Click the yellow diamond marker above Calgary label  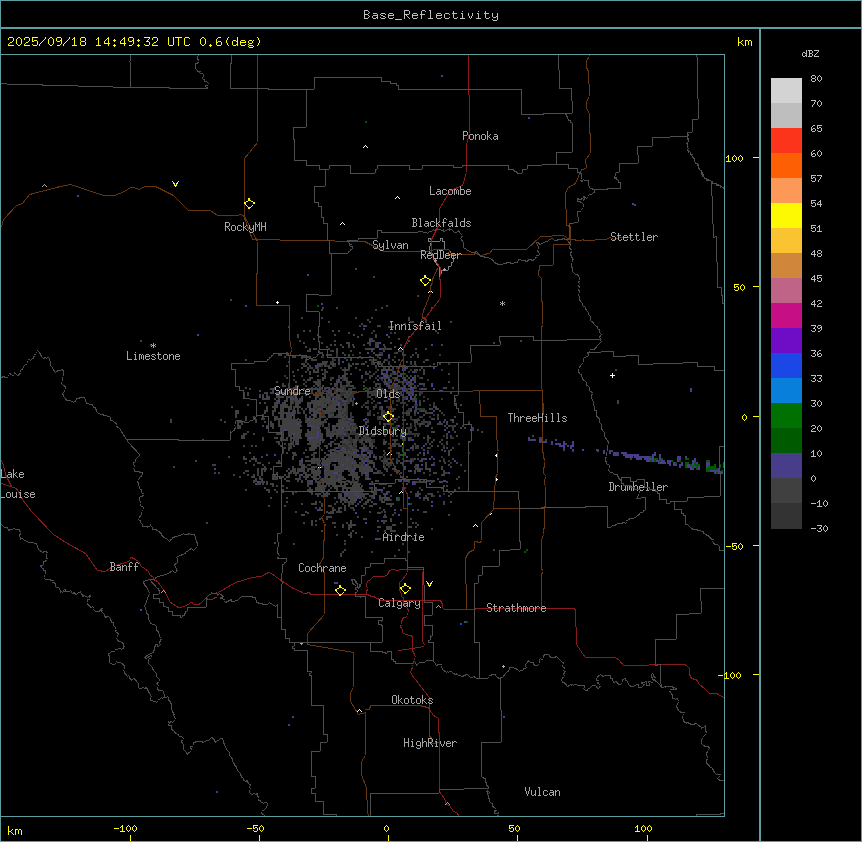405,588
